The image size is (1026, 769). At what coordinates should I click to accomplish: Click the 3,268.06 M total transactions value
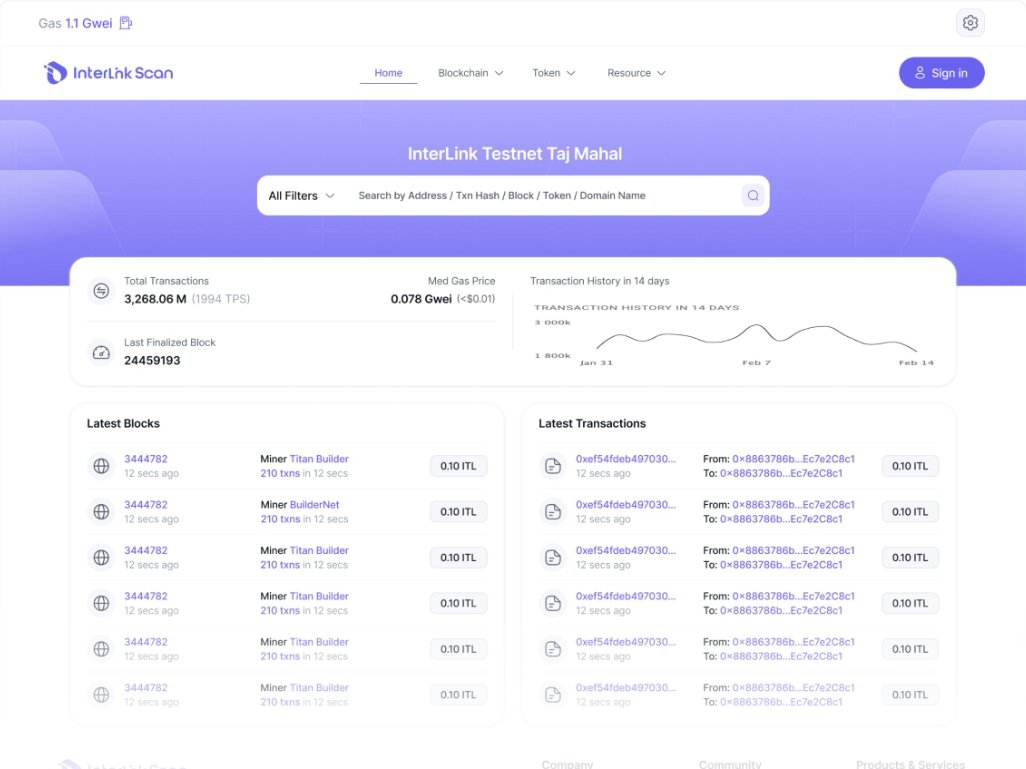155,299
